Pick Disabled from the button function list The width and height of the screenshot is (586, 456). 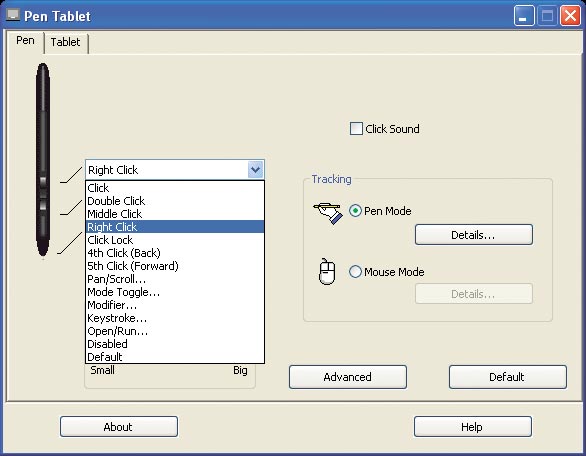pos(175,344)
